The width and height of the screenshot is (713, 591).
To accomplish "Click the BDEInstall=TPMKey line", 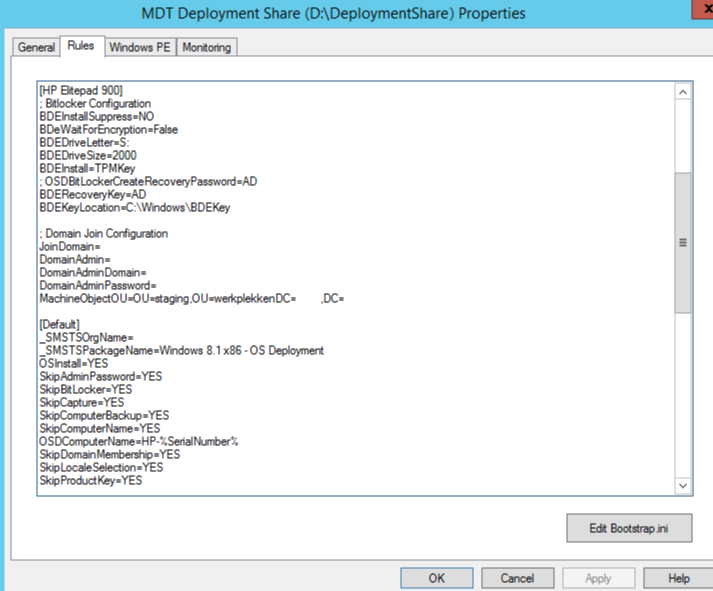I will (87, 168).
